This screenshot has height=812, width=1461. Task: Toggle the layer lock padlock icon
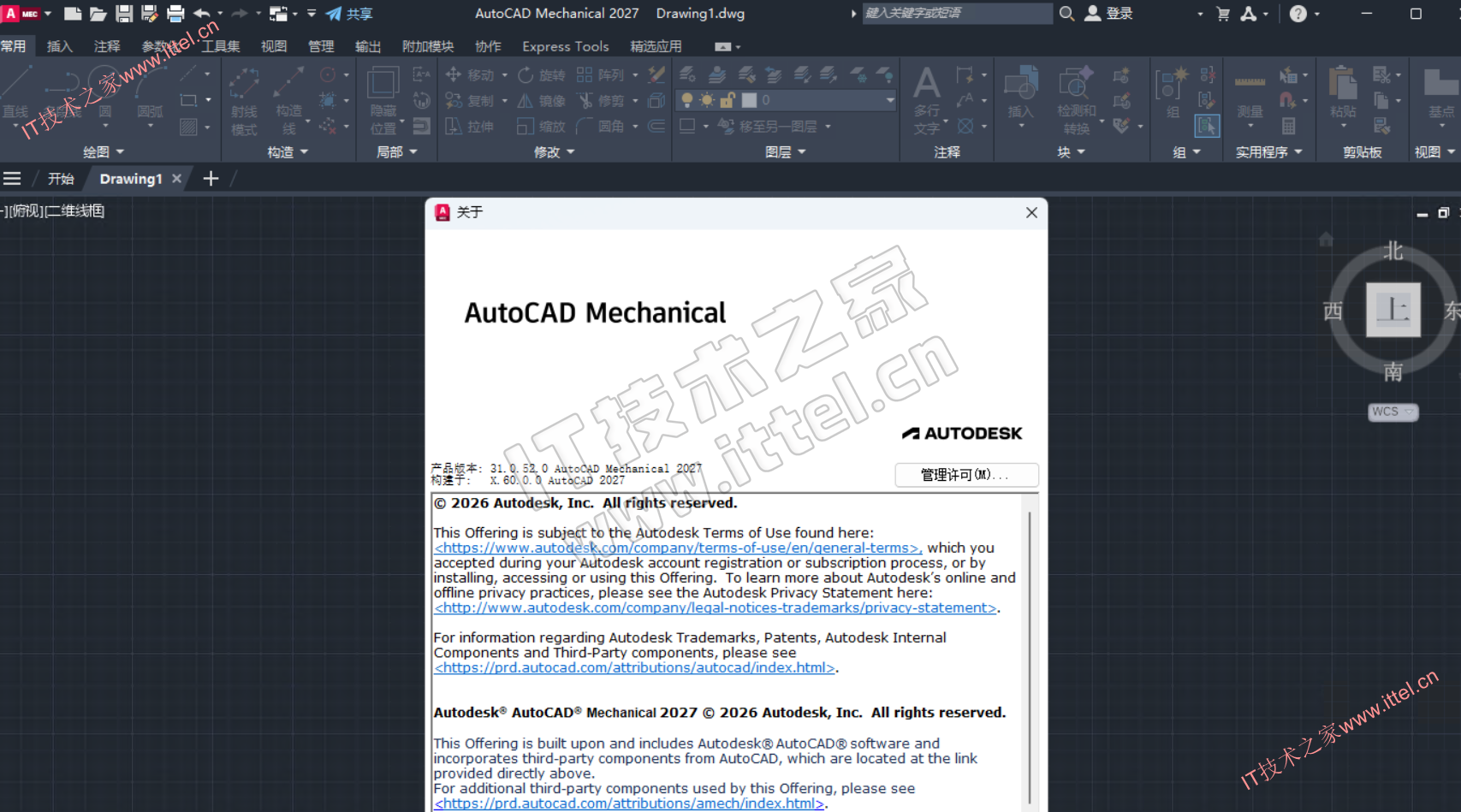[728, 100]
